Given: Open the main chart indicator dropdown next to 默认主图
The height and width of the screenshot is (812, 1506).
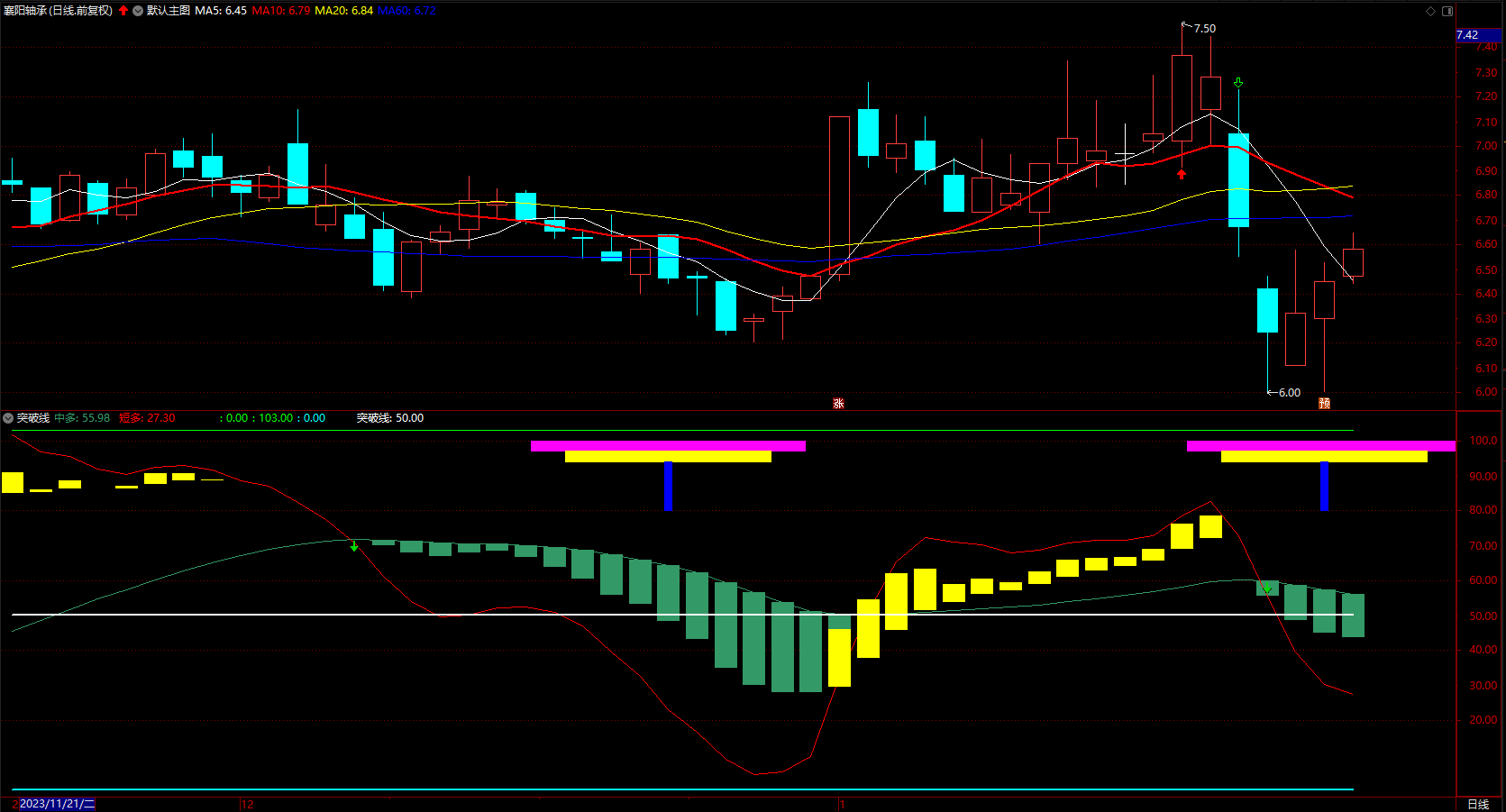Looking at the screenshot, I should click(138, 11).
